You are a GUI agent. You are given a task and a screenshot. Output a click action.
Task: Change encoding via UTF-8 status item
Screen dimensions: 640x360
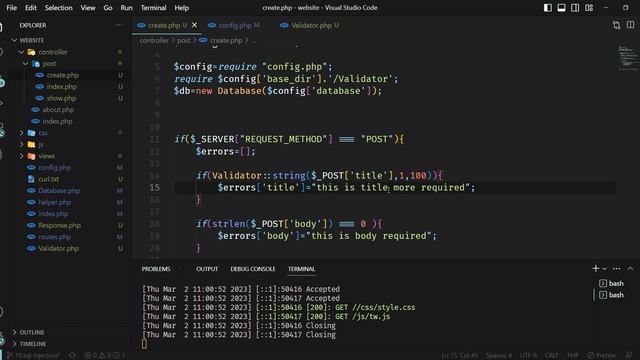528,356
